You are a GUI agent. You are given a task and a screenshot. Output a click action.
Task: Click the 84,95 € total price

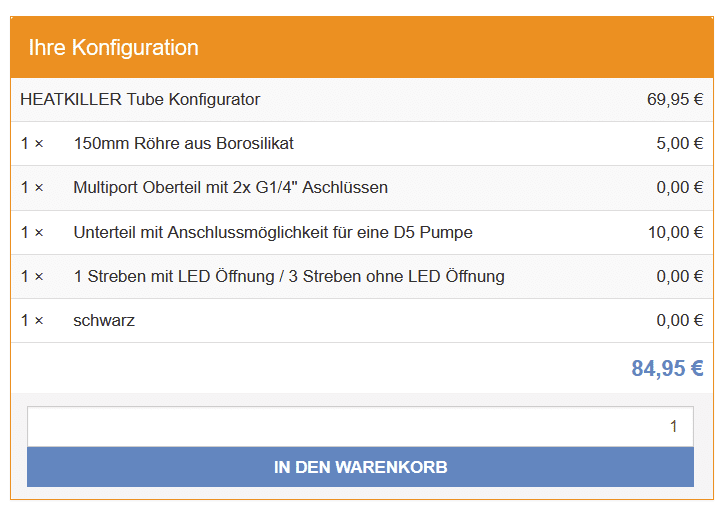[x=667, y=368]
